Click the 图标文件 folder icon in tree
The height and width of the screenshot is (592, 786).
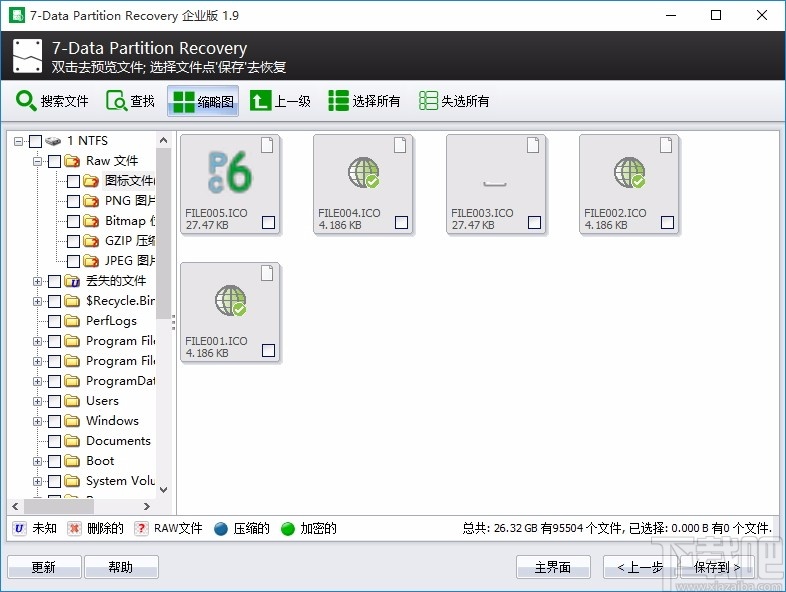(91, 181)
